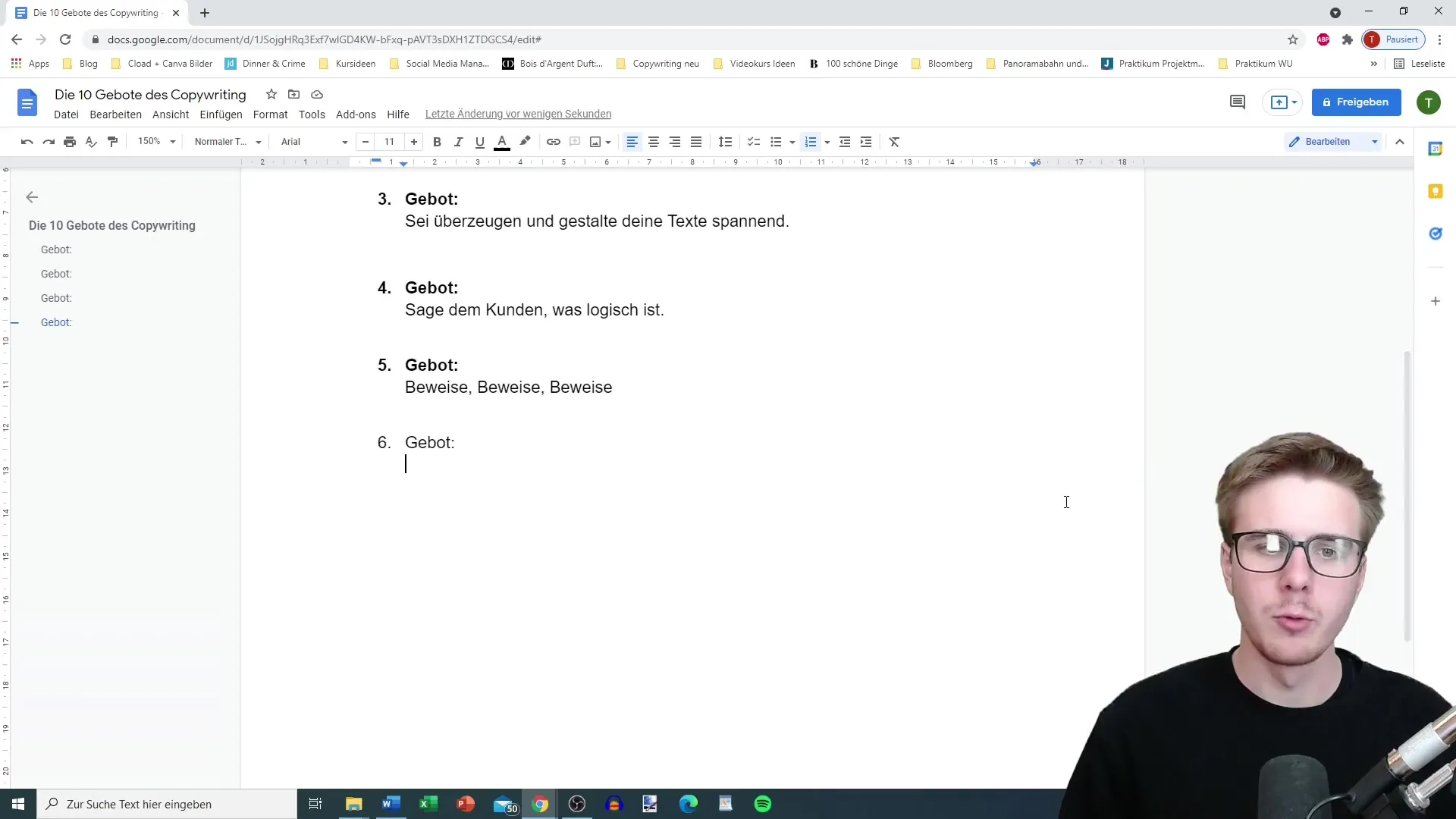Center align text
1456x819 pixels.
point(653,142)
